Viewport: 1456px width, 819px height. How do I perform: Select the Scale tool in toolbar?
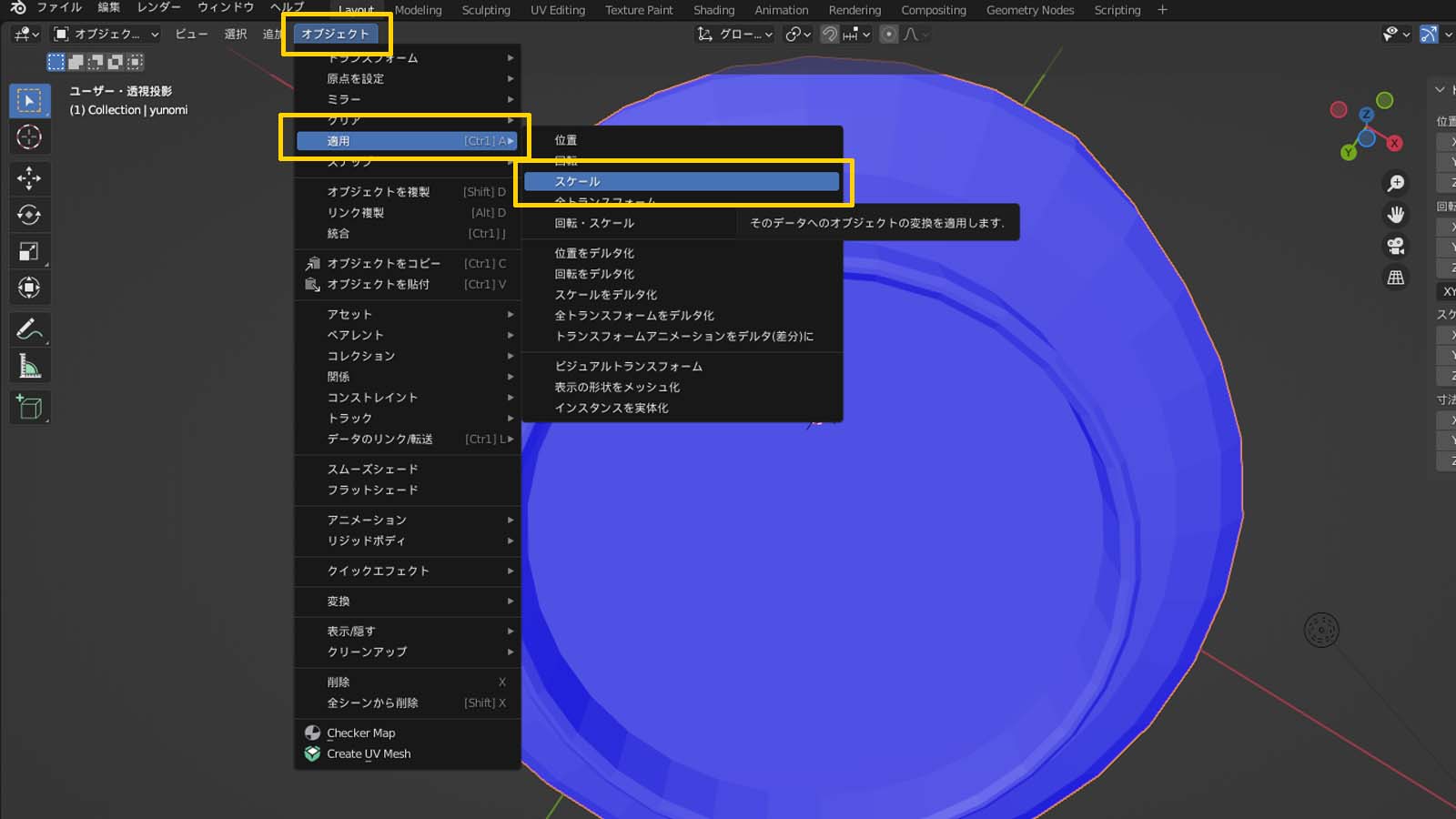coord(29,252)
